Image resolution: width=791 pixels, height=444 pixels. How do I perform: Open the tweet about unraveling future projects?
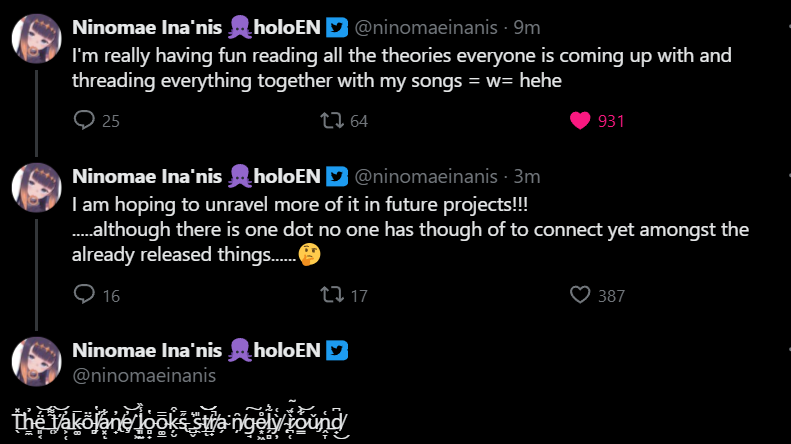click(x=300, y=204)
